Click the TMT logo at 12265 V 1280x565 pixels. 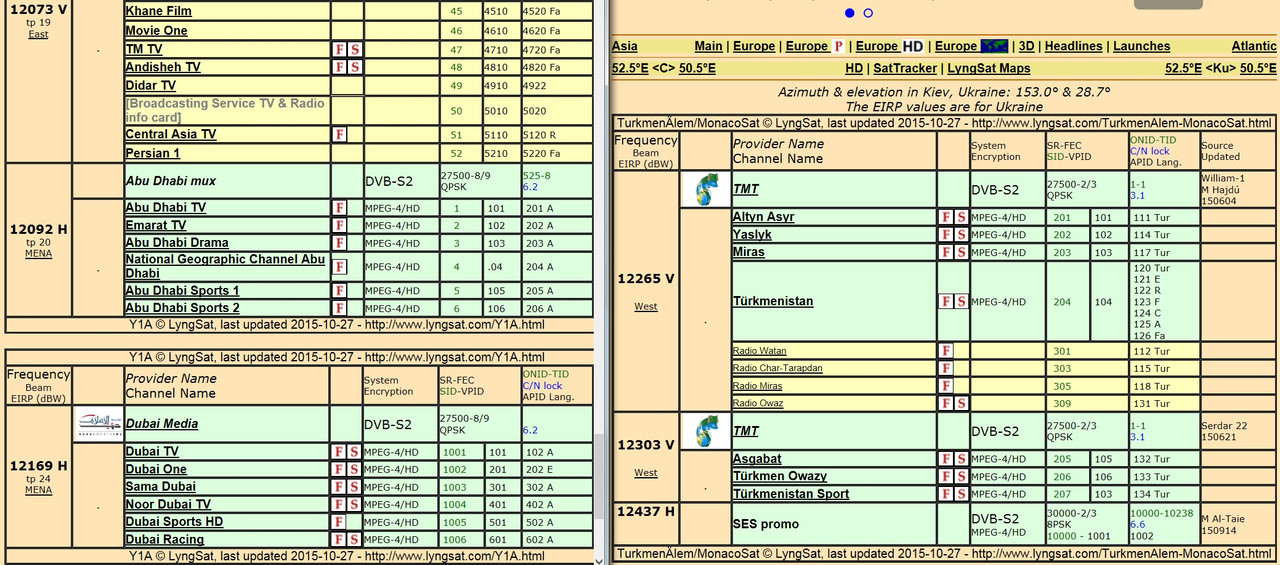click(706, 189)
